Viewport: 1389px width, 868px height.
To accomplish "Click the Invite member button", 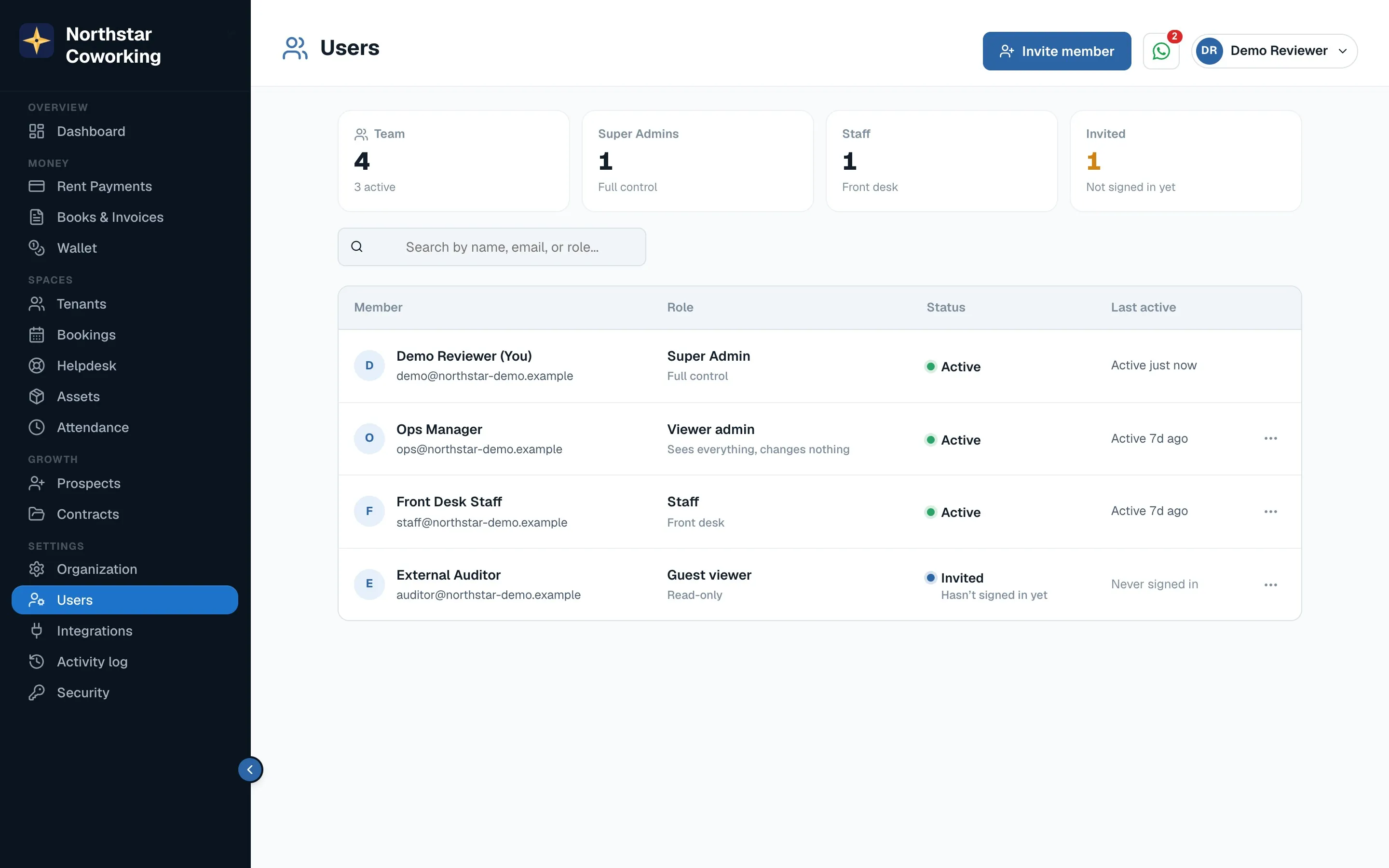I will point(1057,51).
